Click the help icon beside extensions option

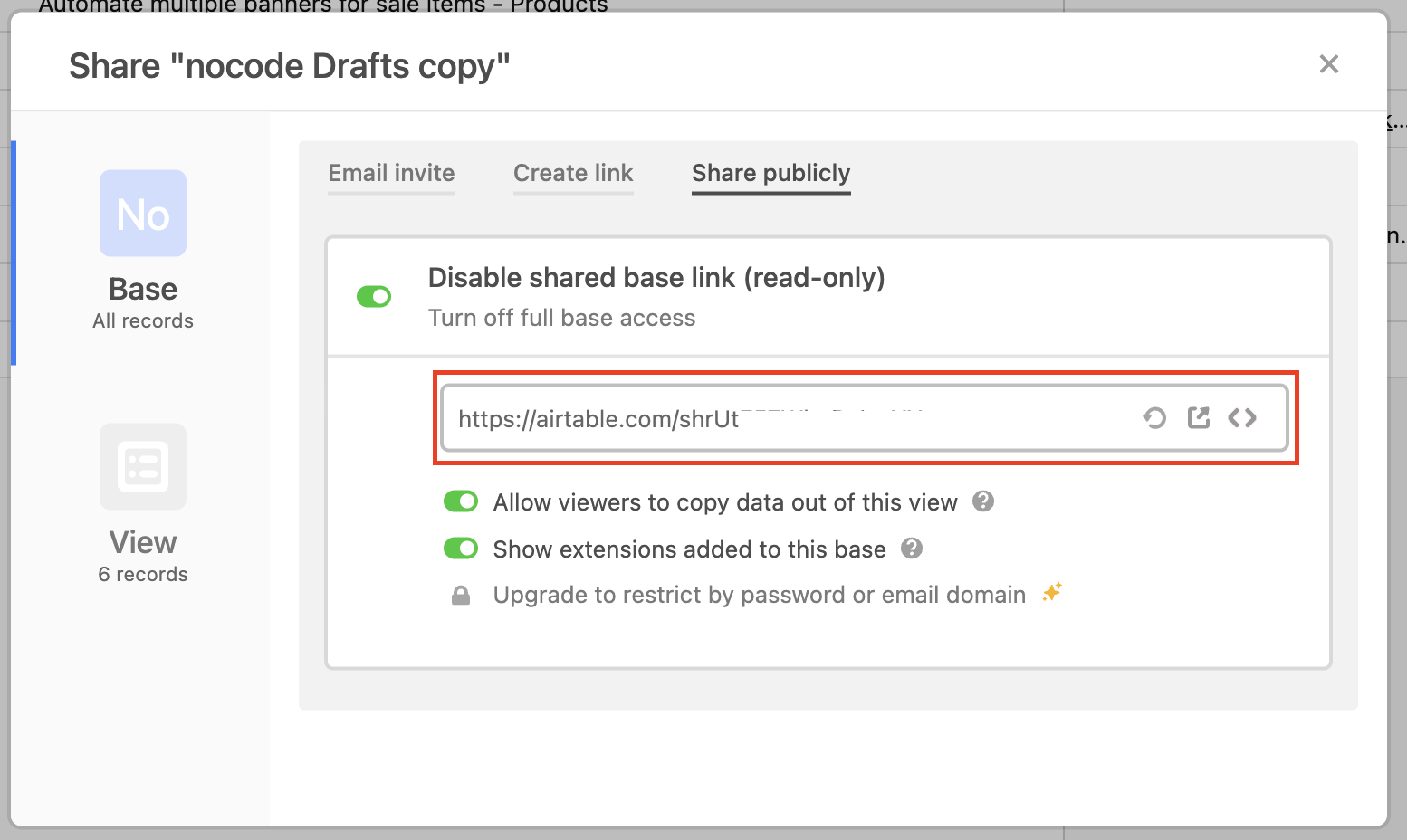coord(912,549)
